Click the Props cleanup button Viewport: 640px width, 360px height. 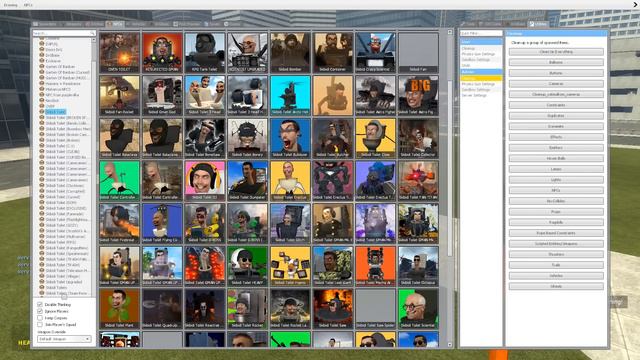point(556,212)
